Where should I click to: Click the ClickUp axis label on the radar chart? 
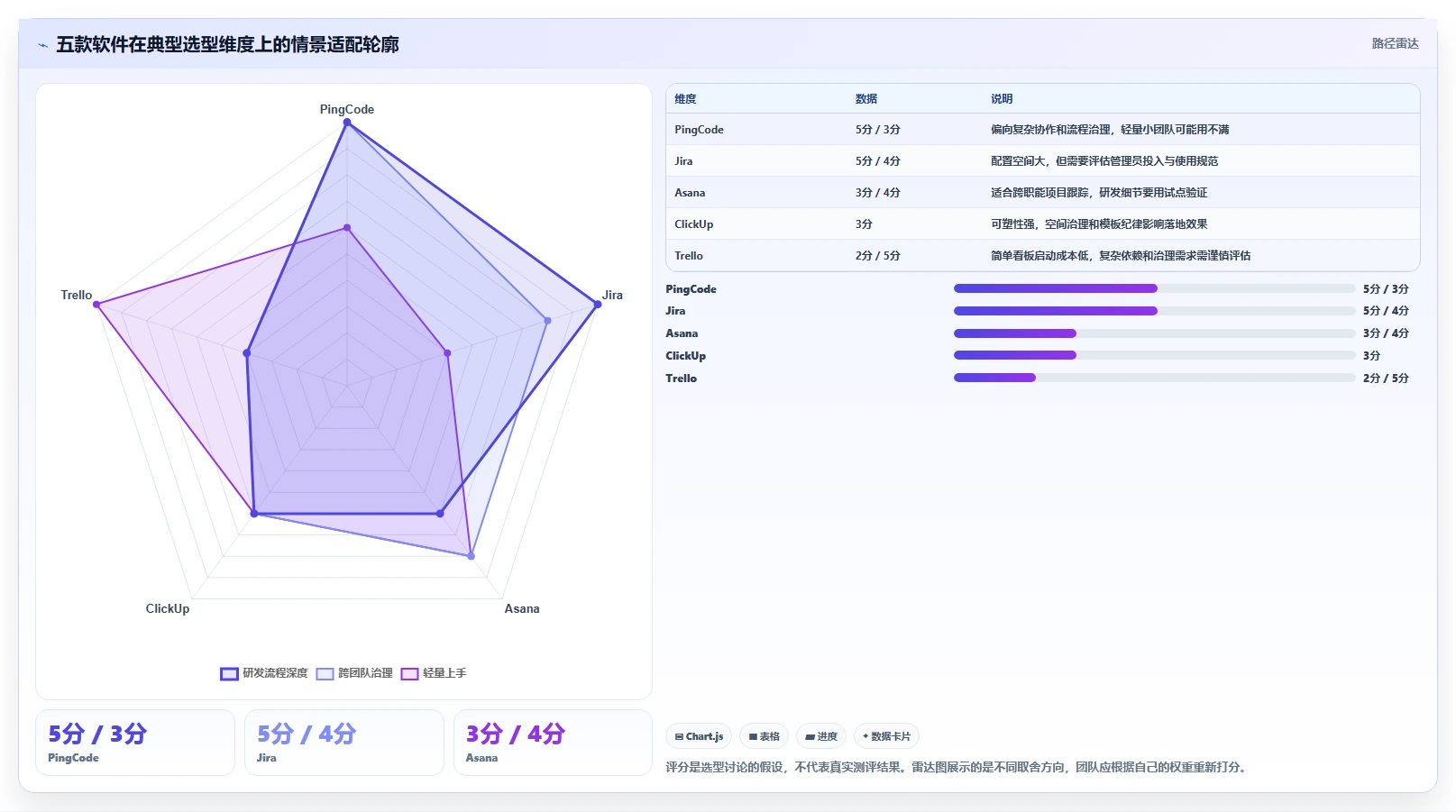168,608
